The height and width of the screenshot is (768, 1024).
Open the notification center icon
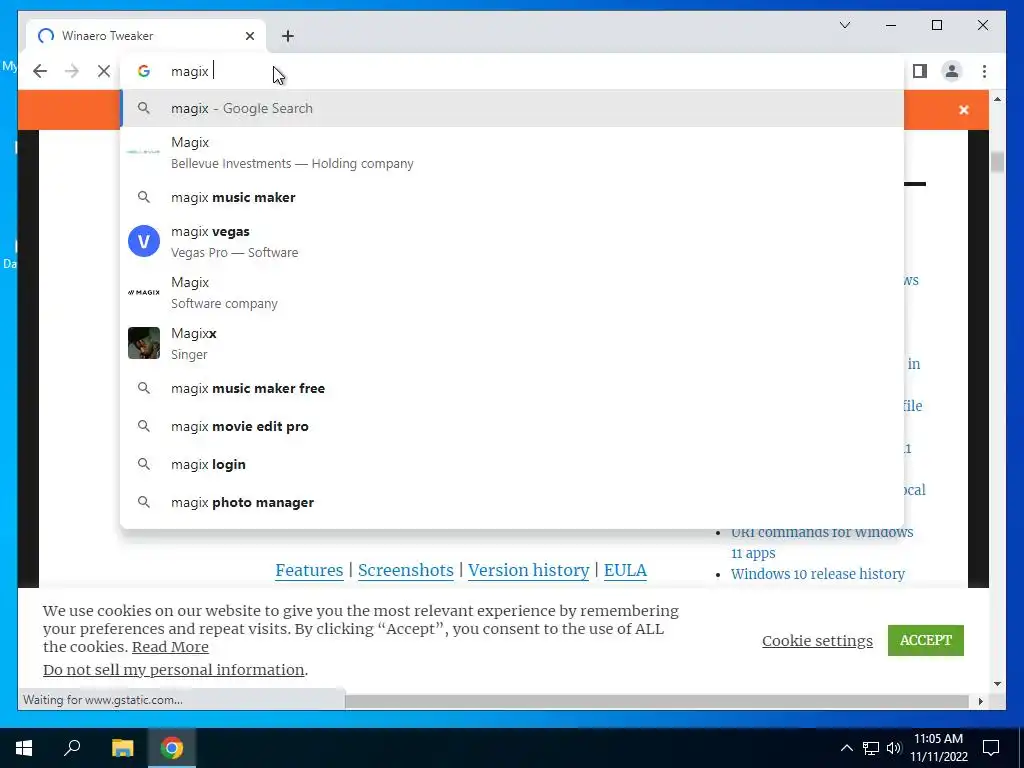pyautogui.click(x=991, y=748)
